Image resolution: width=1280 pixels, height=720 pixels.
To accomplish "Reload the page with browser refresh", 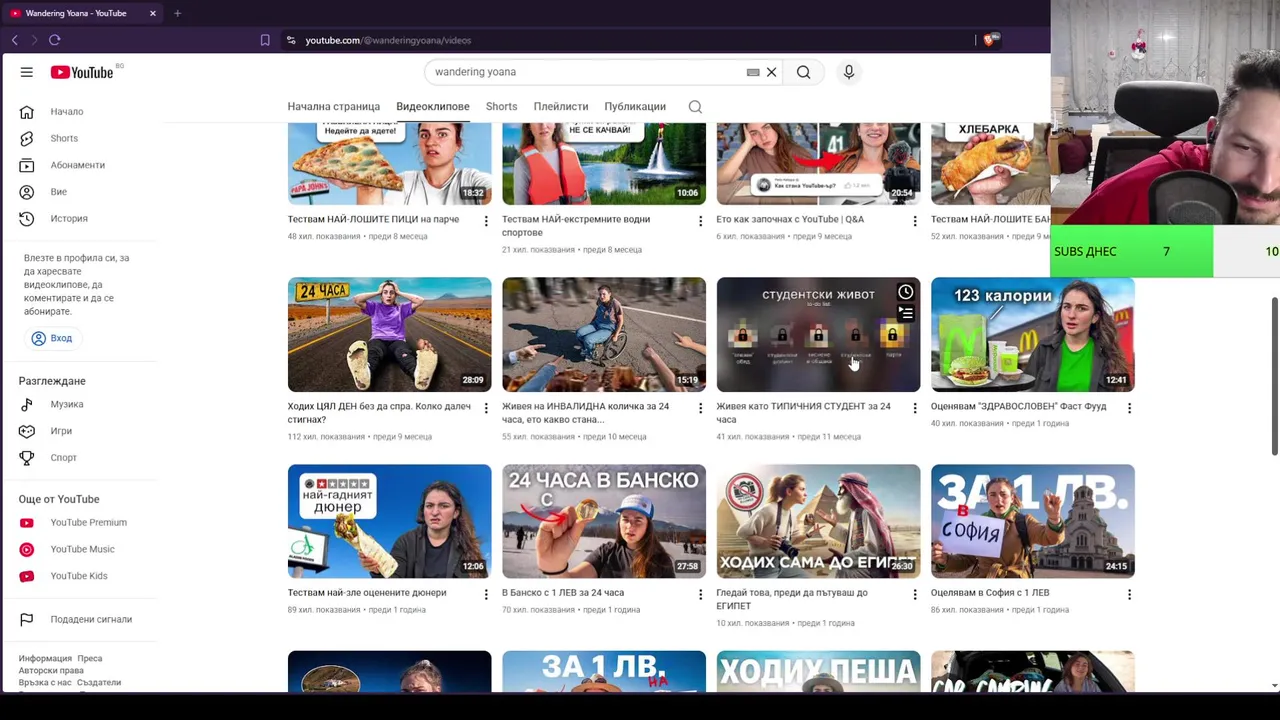I will (x=54, y=40).
